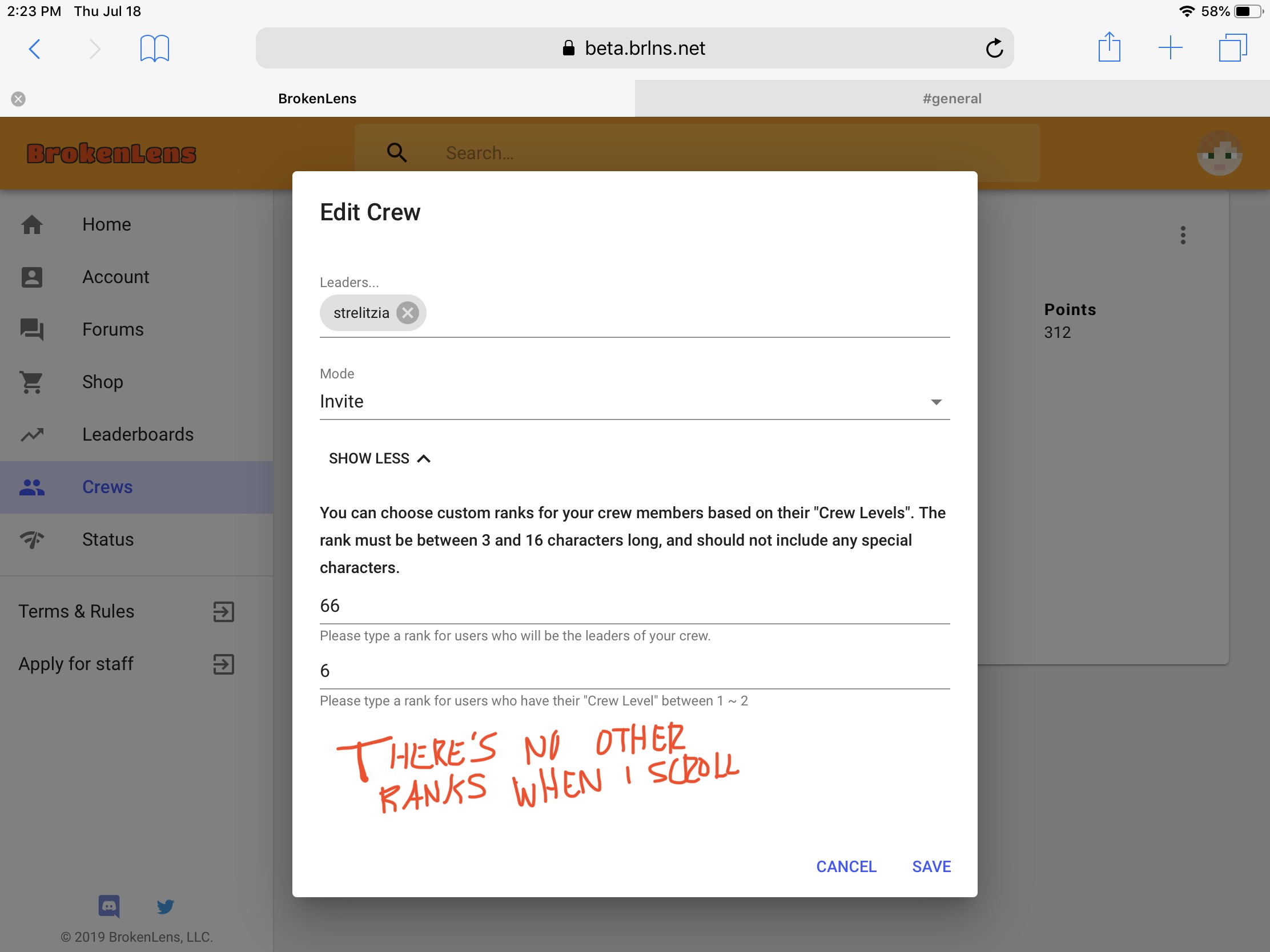The width and height of the screenshot is (1270, 952).
Task: Click the user avatar in header
Action: tap(1220, 153)
